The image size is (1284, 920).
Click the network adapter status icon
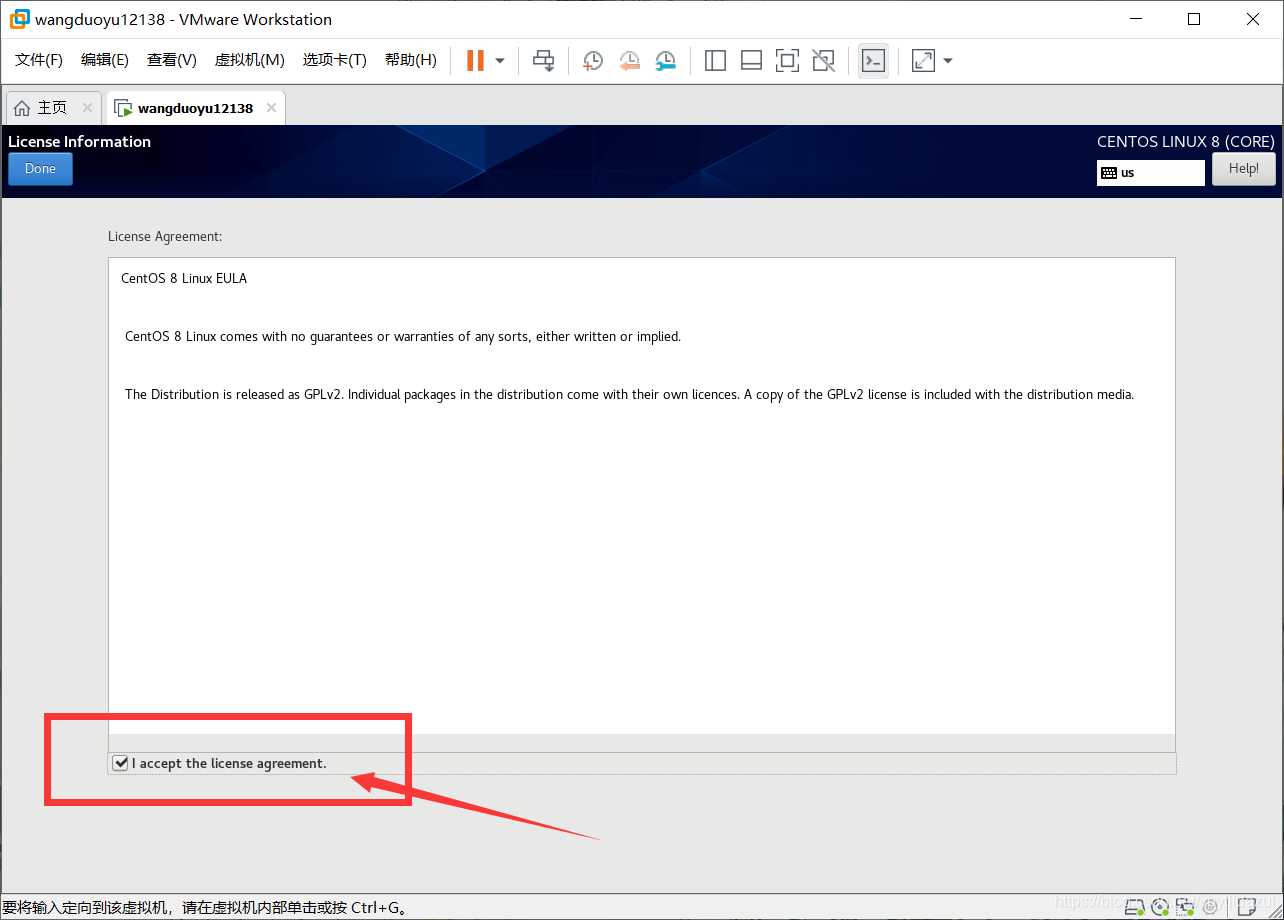1184,907
